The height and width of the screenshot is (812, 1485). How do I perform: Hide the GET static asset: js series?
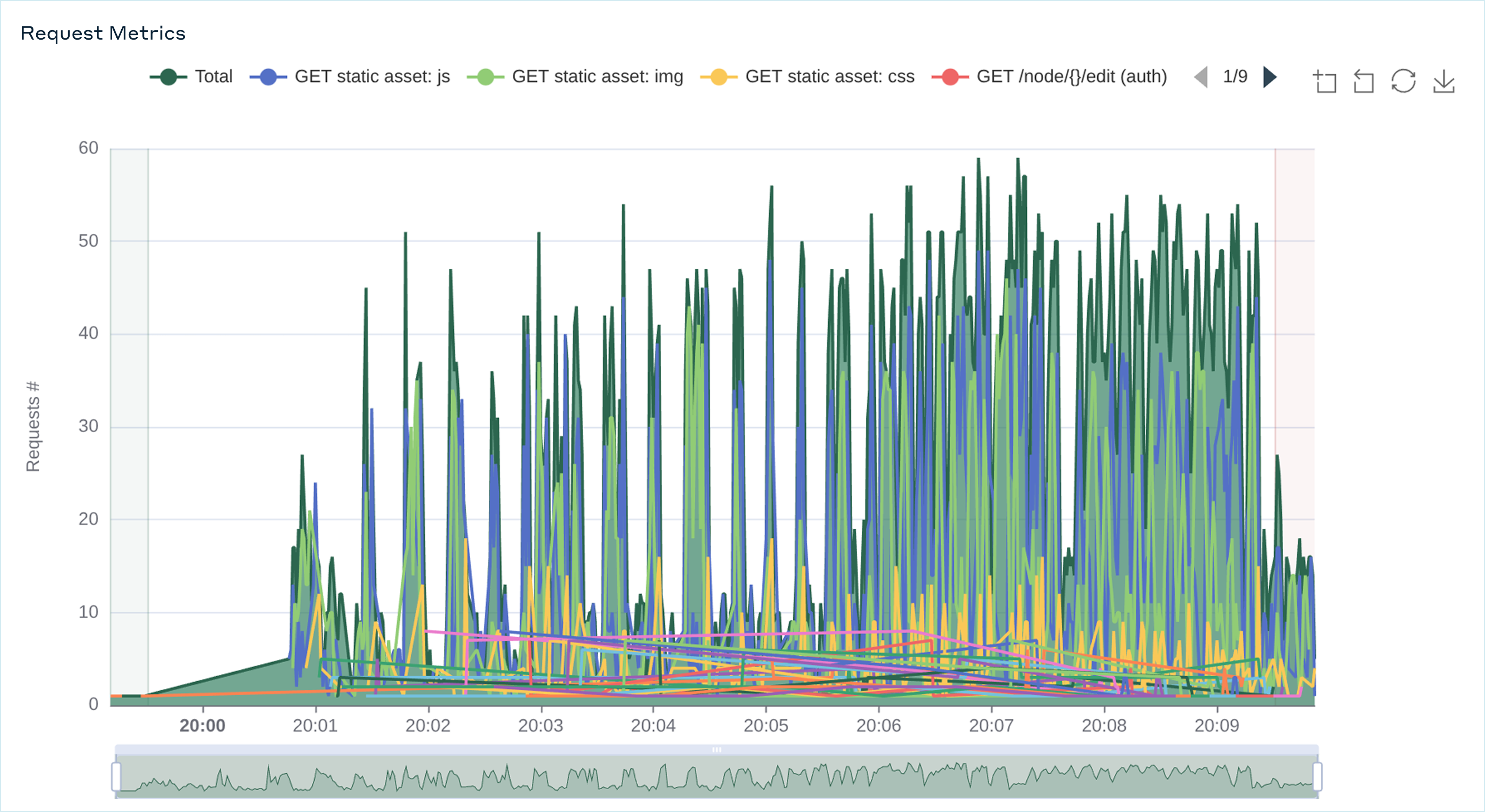[x=372, y=77]
